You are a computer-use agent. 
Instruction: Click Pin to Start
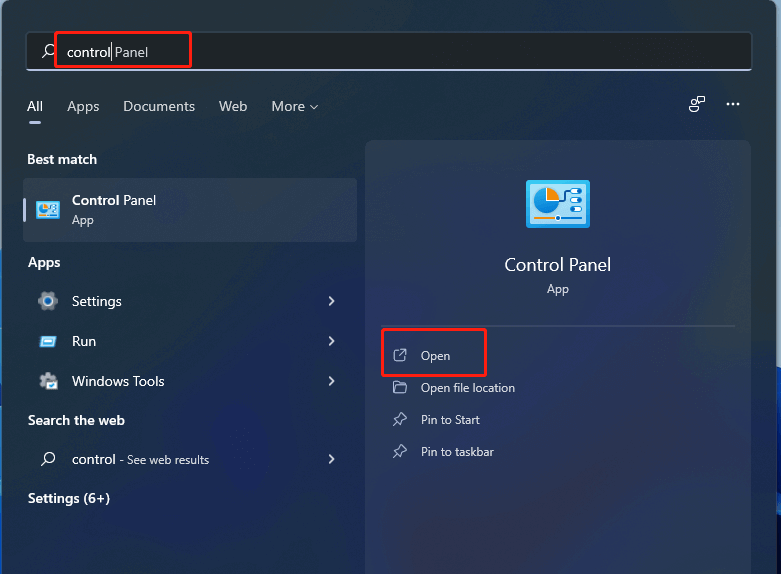450,420
